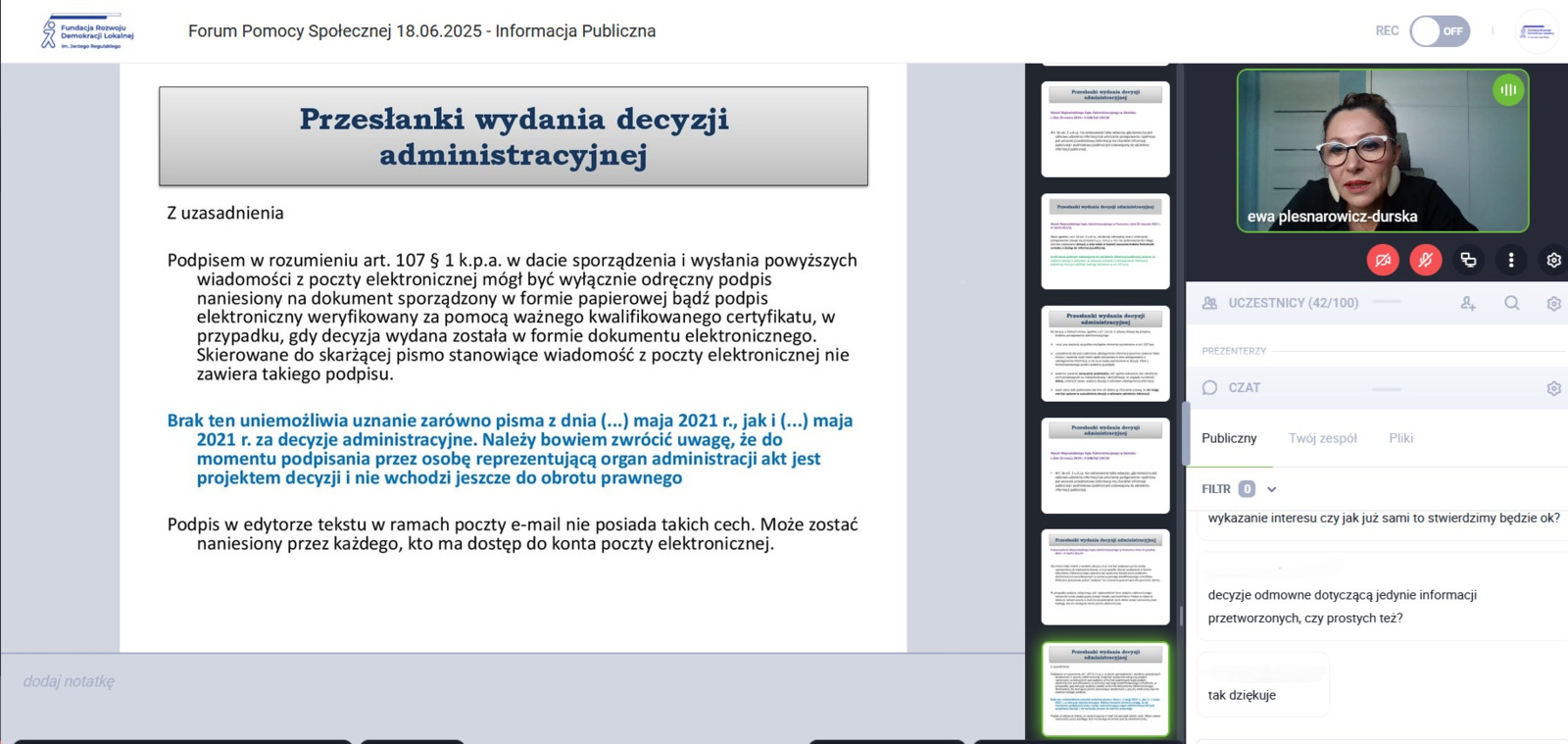Turn on camera with red camera button
1568x744 pixels.
(x=1383, y=260)
